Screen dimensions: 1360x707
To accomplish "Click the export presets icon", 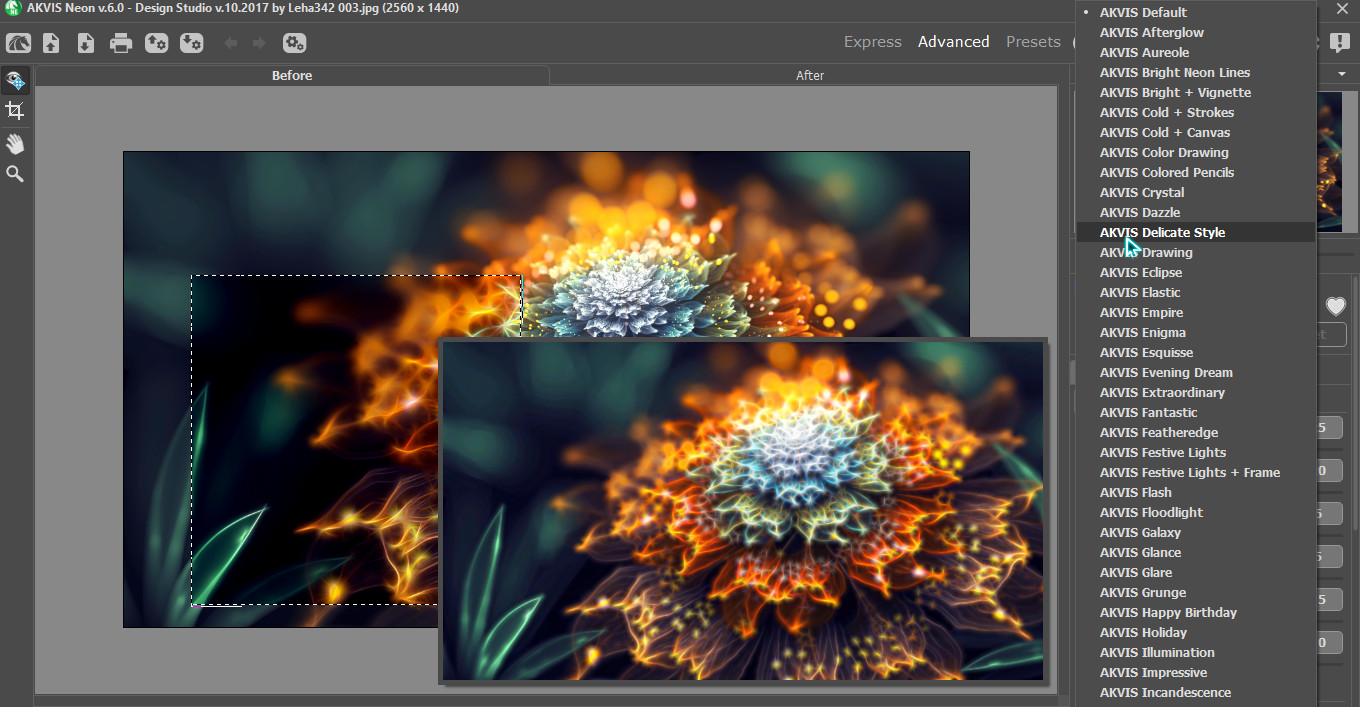I will tap(191, 43).
